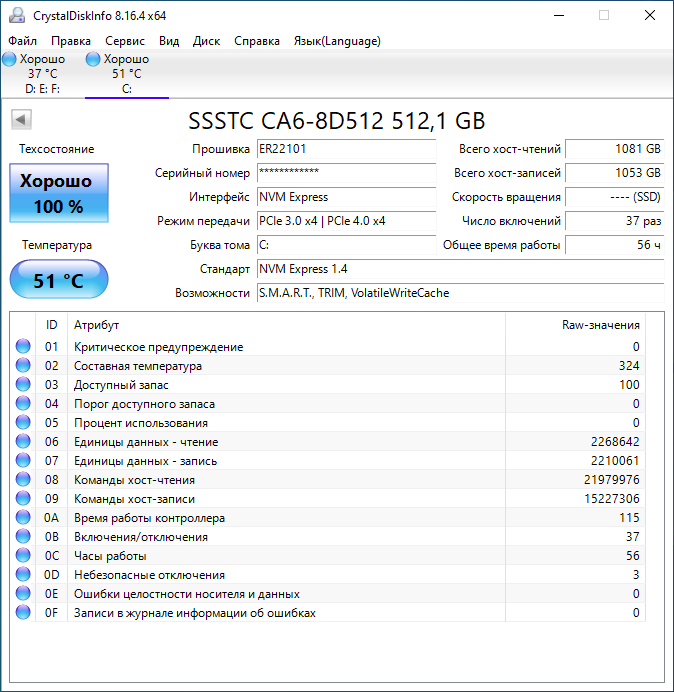674x692 pixels.
Task: Click the masked serial number field
Action: coord(346,173)
